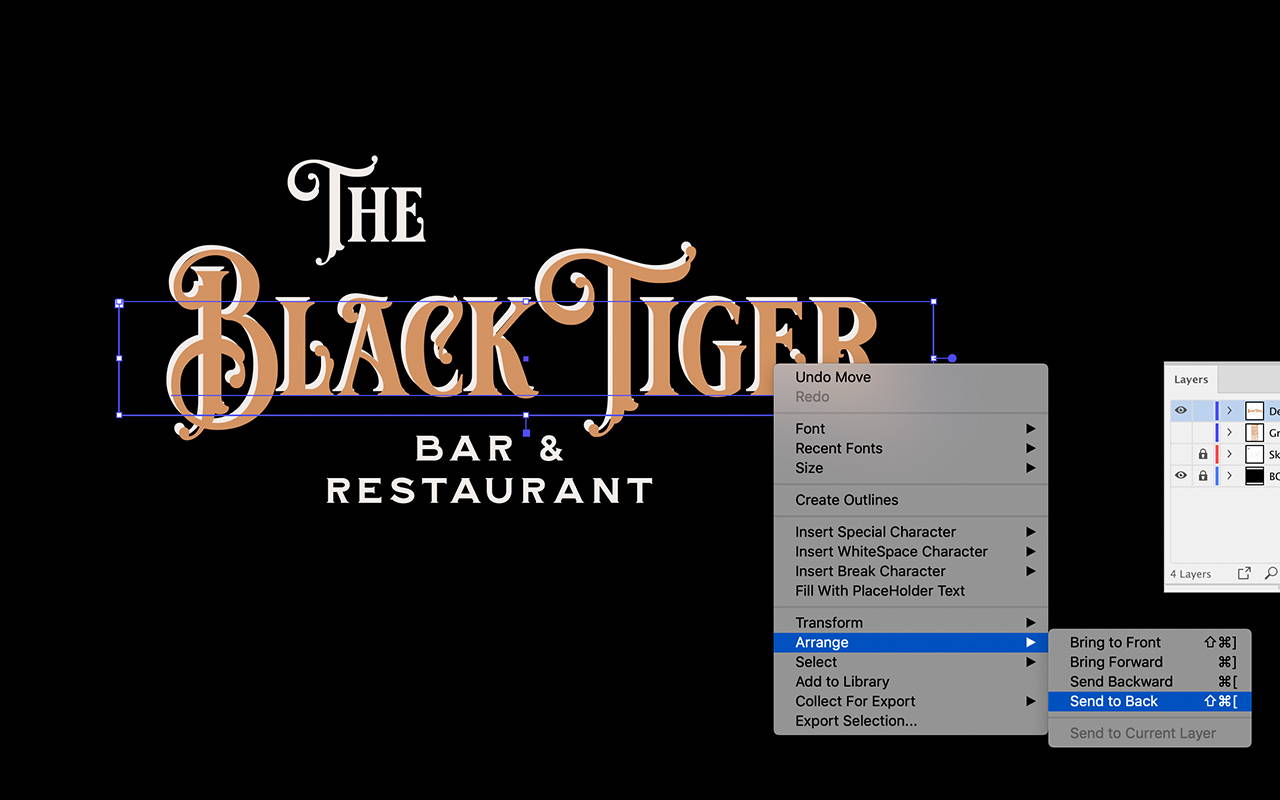The width and height of the screenshot is (1280, 800).
Task: Click the "4 Layers" count text
Action: coord(1190,574)
